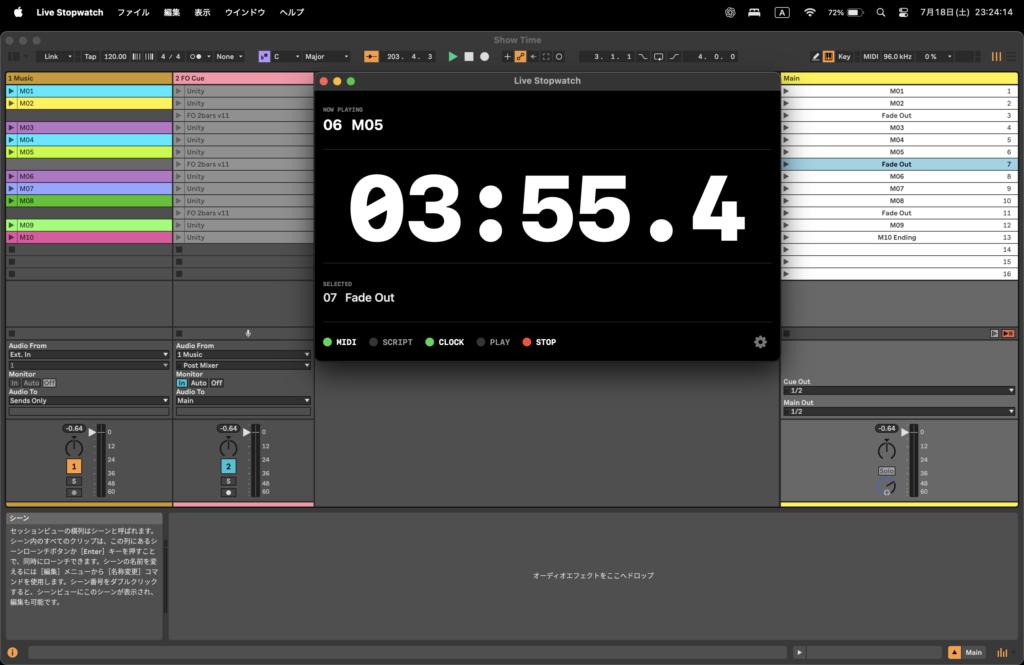Select the highlighted Fade Out scene 7
The width and height of the screenshot is (1024, 665).
coord(899,165)
